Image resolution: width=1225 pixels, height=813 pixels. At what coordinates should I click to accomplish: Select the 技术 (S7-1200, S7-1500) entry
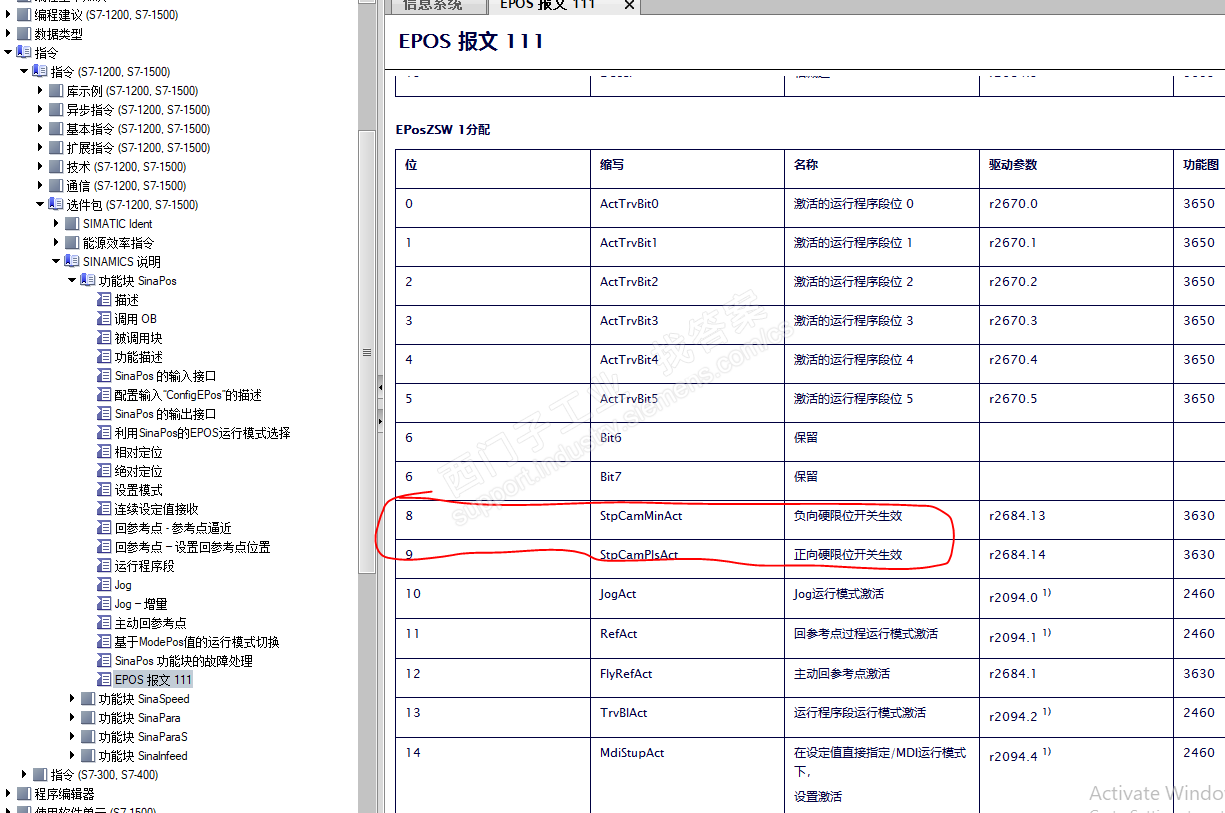(126, 167)
